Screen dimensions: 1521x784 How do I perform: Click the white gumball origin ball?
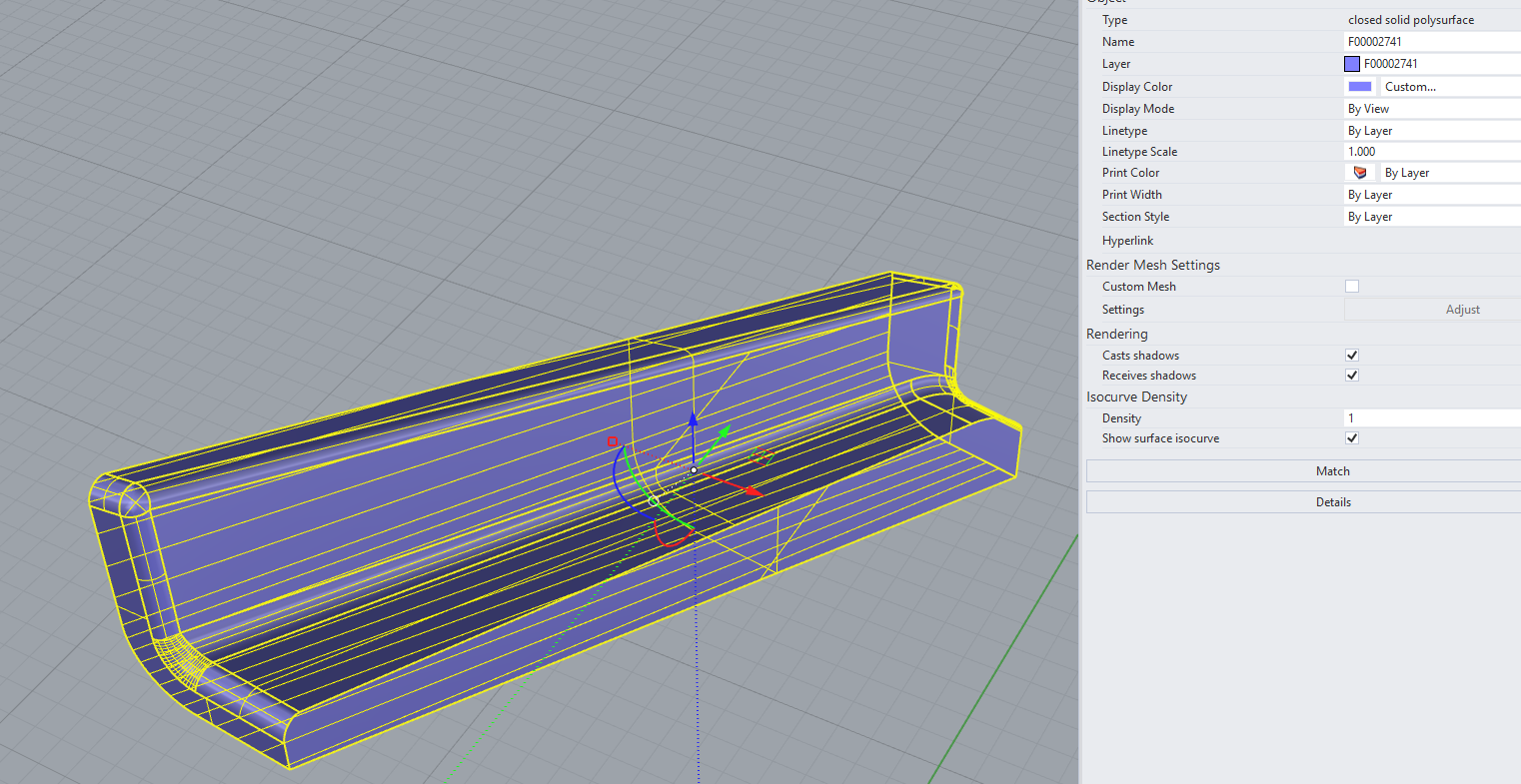click(x=694, y=469)
